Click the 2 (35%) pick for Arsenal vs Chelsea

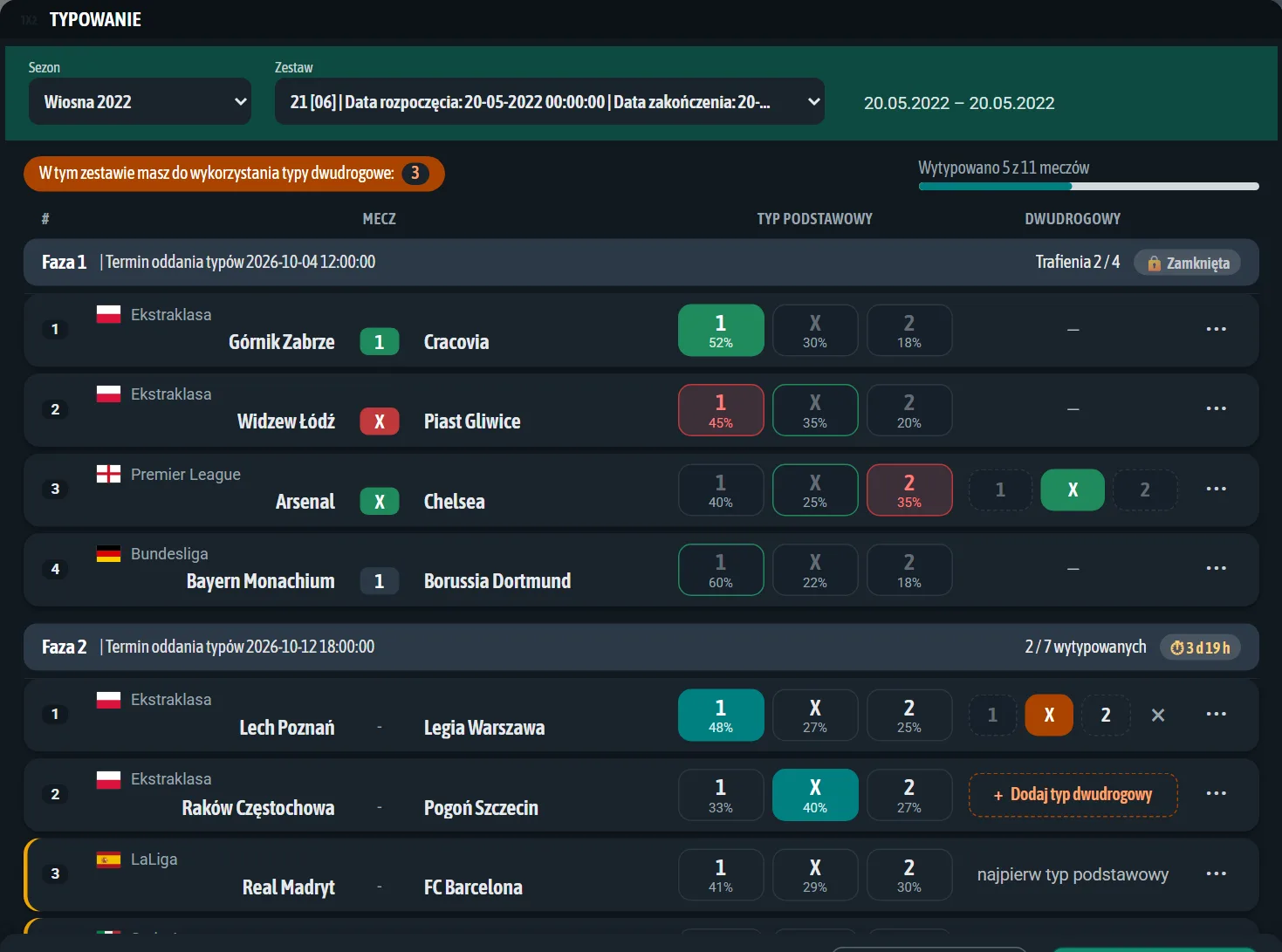(909, 490)
